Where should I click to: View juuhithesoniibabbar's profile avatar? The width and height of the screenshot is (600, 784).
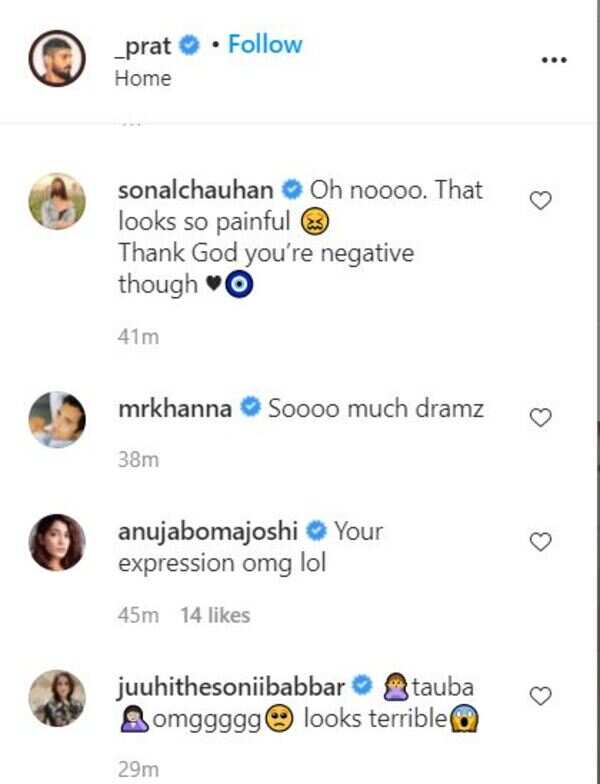[x=57, y=697]
